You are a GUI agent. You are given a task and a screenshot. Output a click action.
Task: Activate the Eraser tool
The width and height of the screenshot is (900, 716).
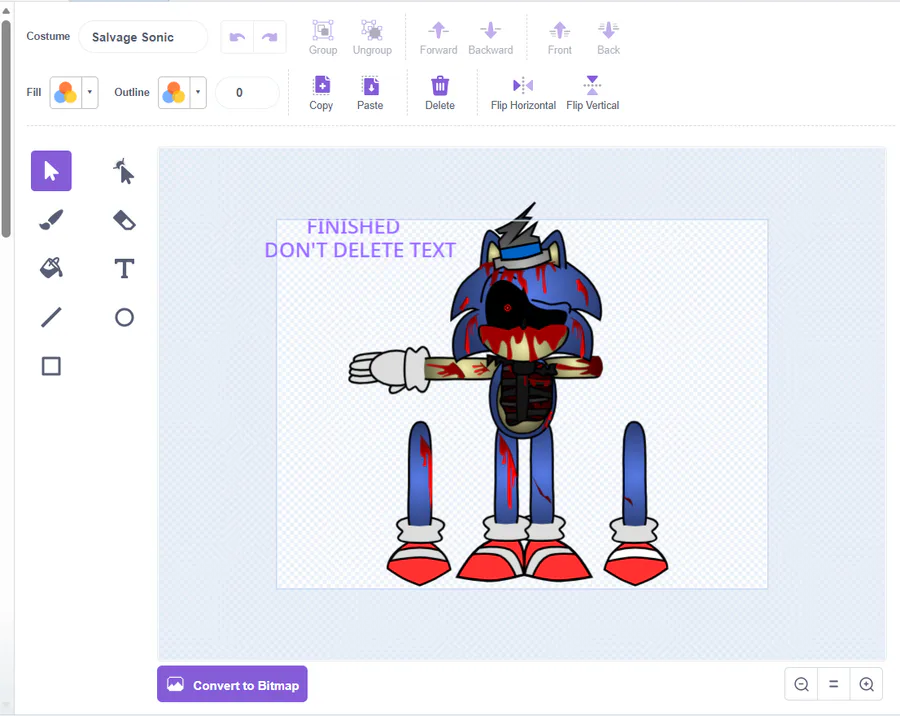point(124,220)
